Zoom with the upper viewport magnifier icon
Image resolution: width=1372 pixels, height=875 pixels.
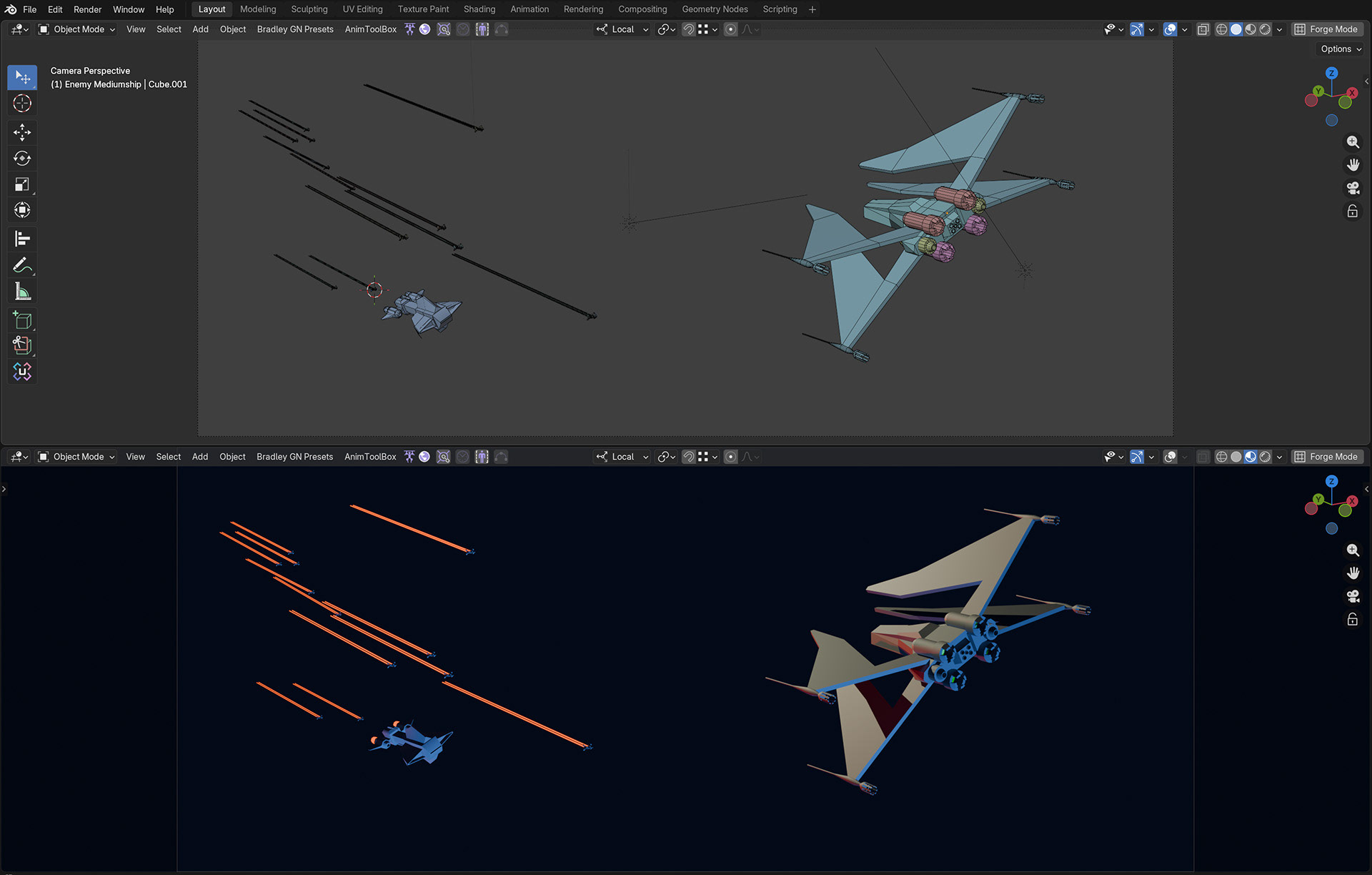1353,142
